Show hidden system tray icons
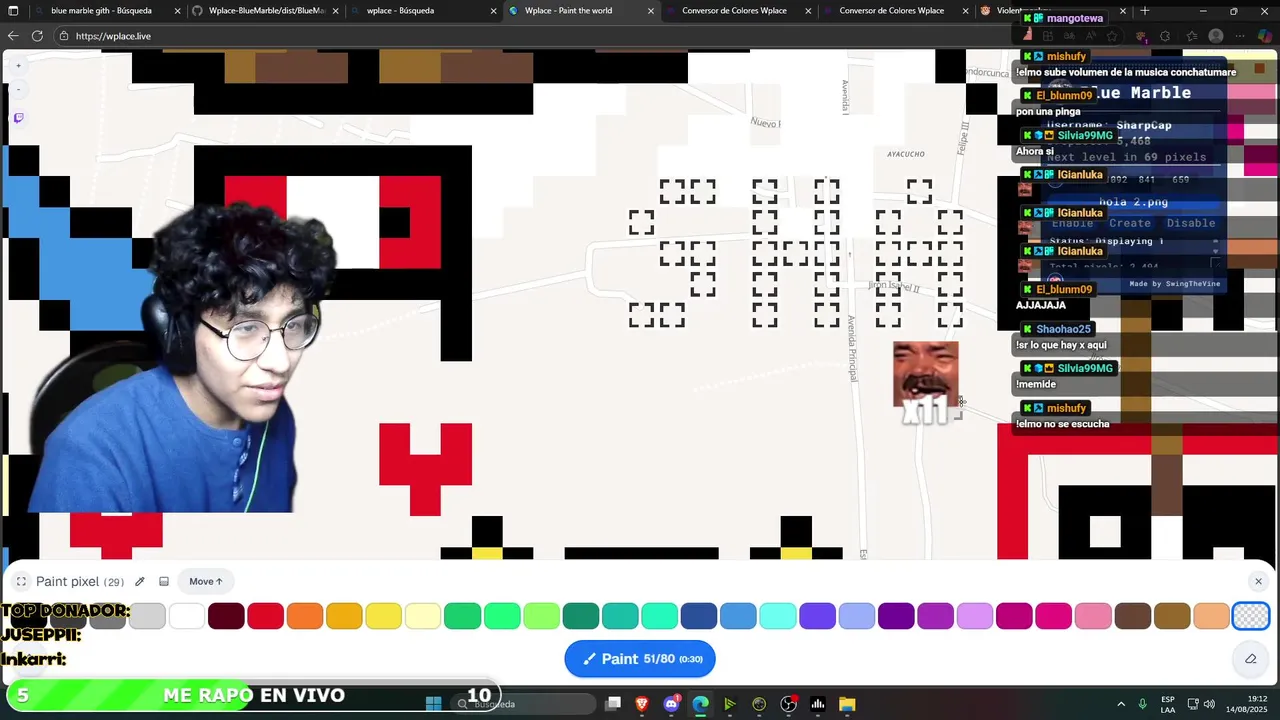The width and height of the screenshot is (1280, 720). tap(1120, 704)
